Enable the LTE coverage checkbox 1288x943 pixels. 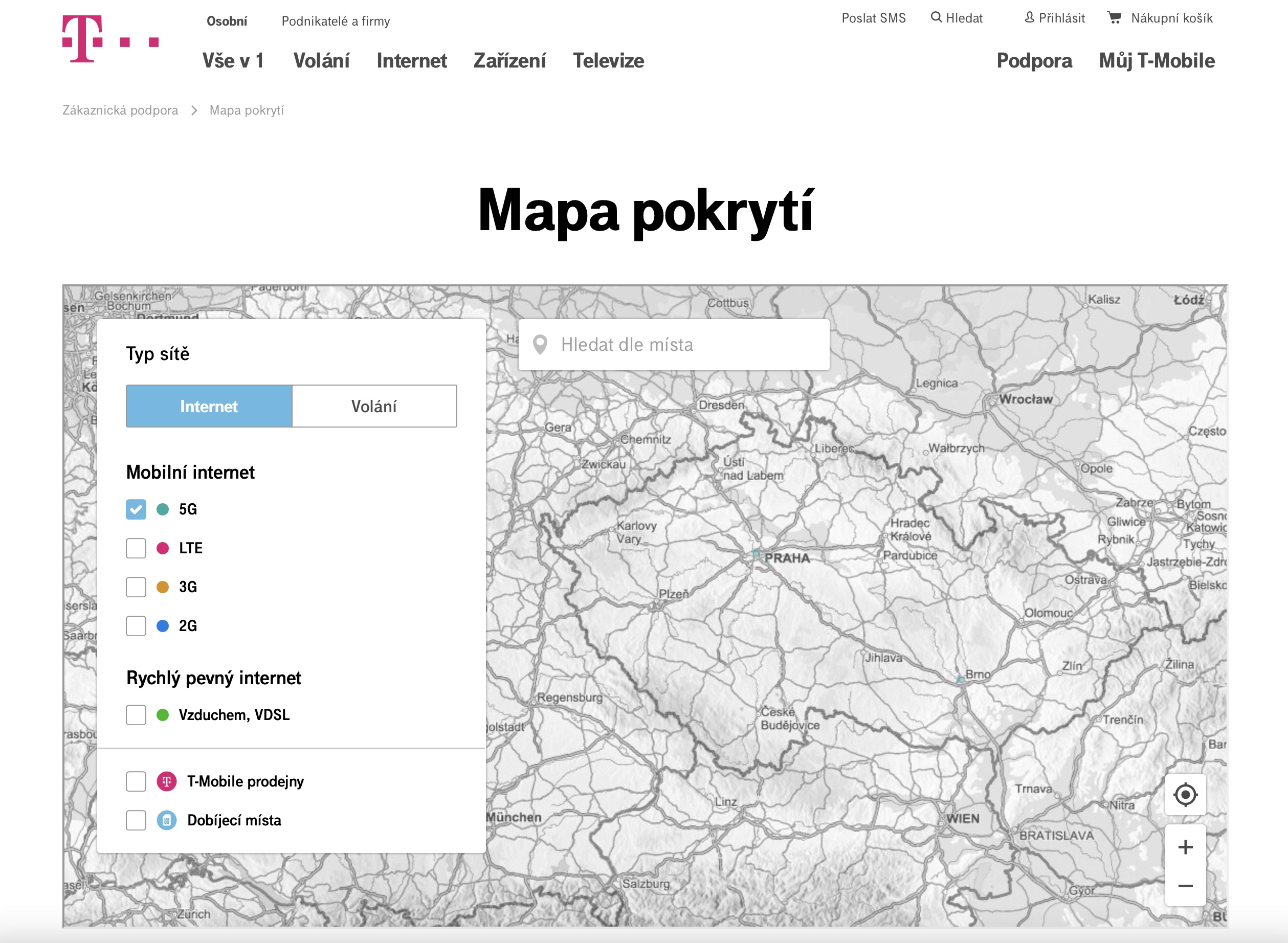pos(136,548)
